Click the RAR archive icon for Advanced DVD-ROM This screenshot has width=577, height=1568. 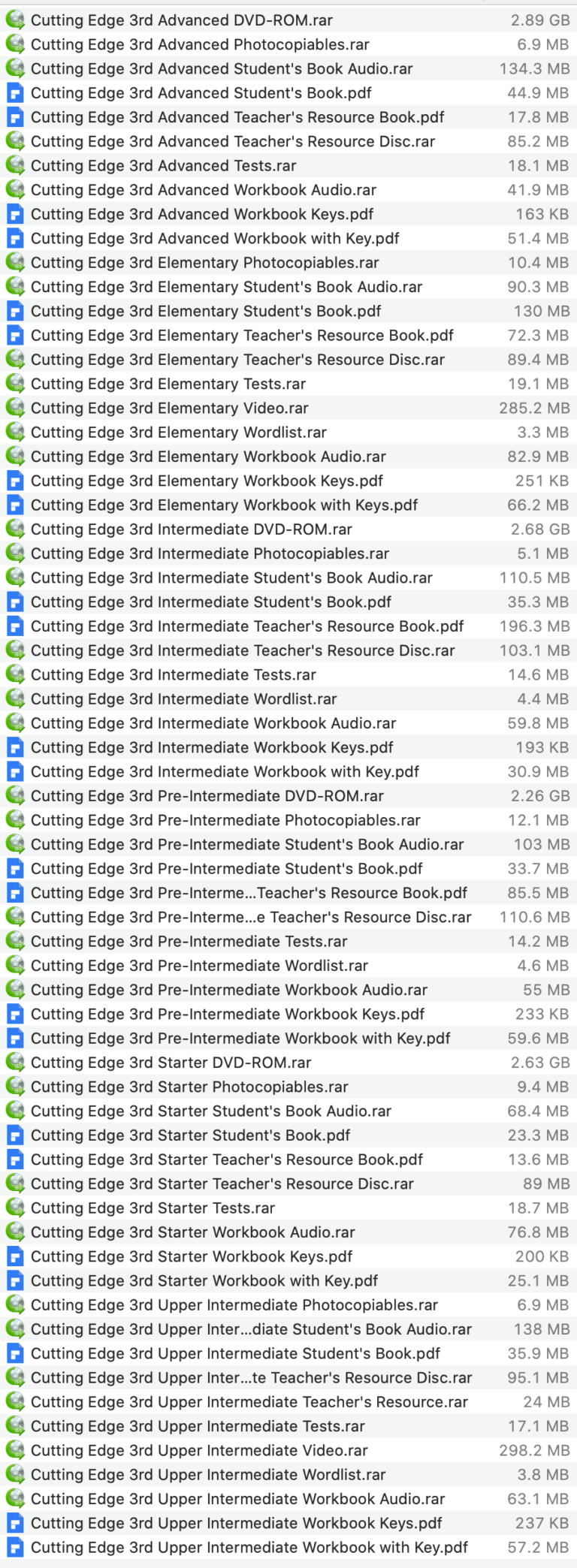[x=15, y=20]
